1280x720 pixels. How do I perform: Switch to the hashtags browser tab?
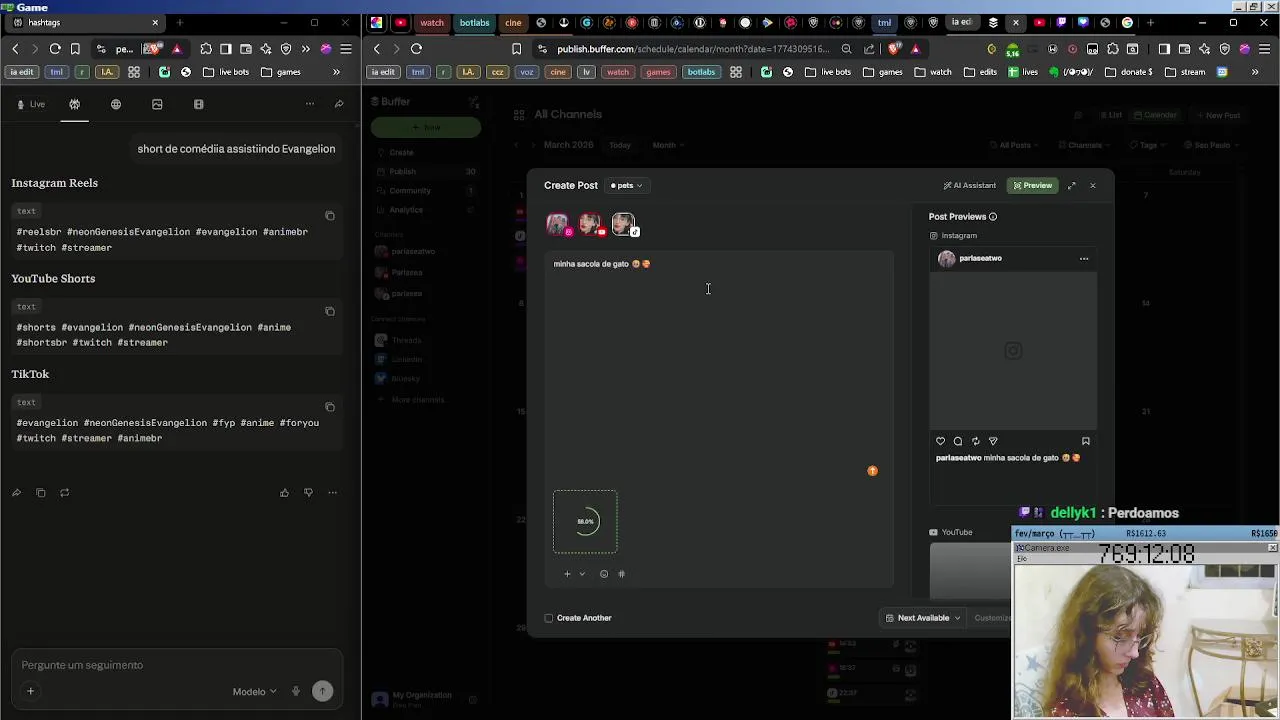tap(85, 22)
